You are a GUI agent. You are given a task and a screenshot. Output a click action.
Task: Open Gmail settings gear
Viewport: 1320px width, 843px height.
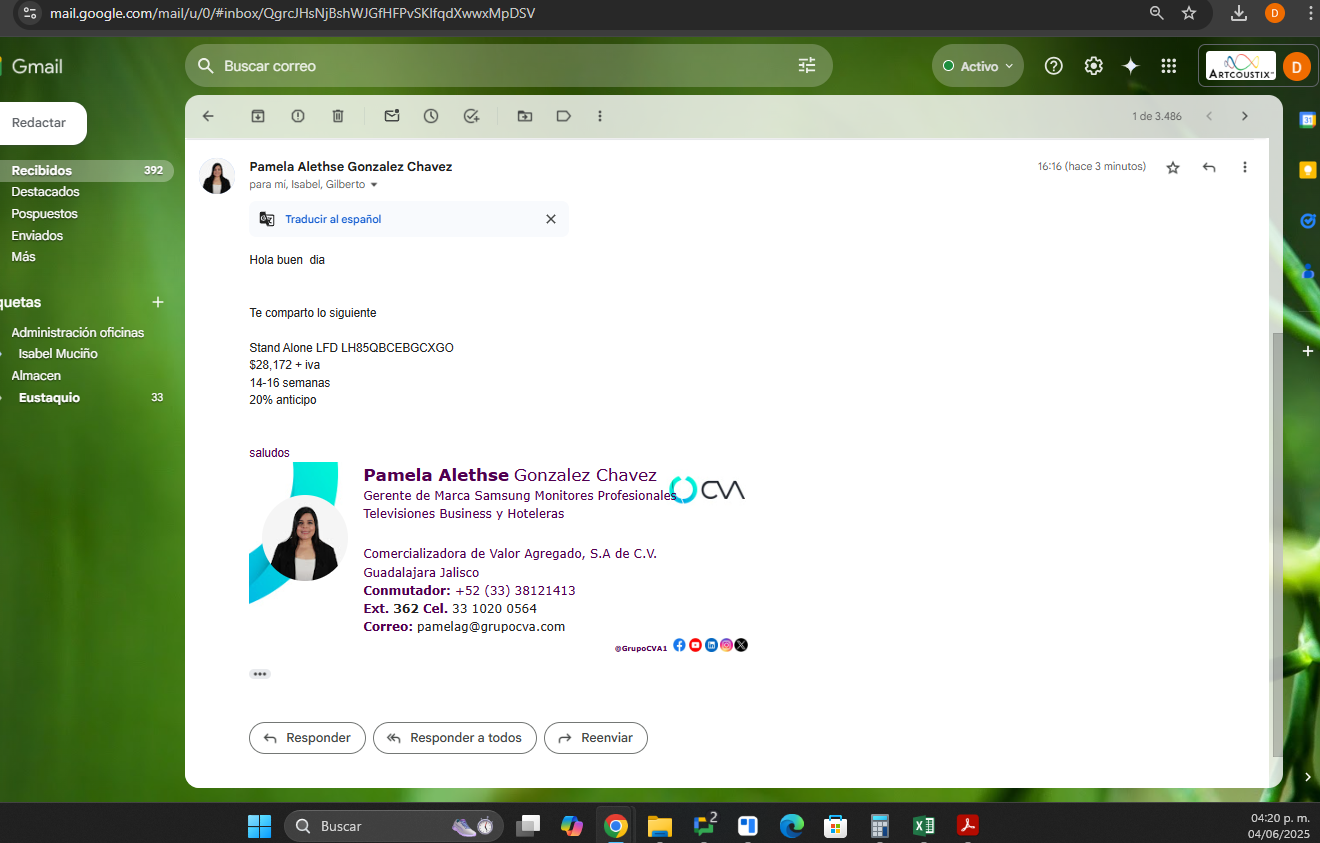(1094, 66)
